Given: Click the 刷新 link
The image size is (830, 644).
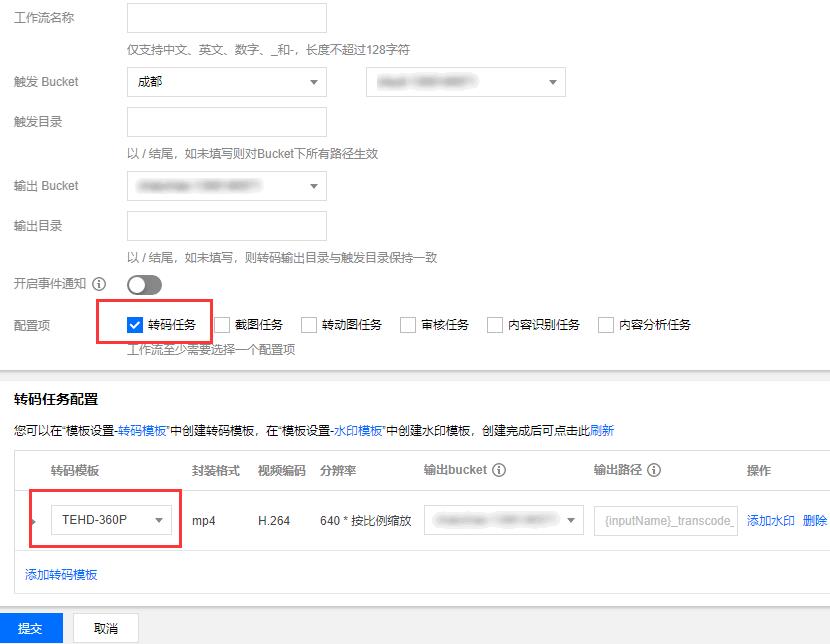Looking at the screenshot, I should 602,431.
